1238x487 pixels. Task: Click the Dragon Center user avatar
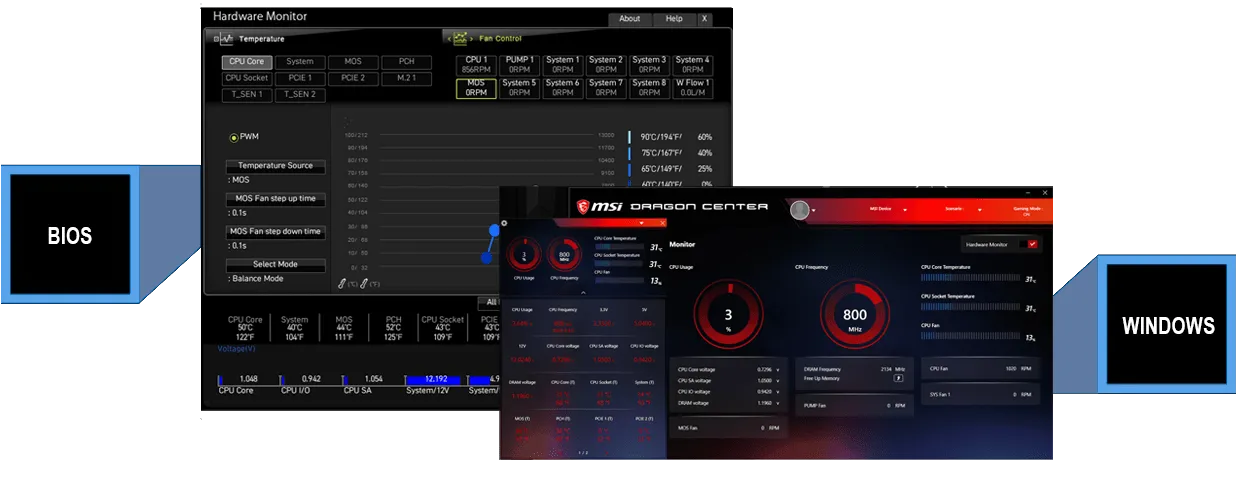(799, 210)
